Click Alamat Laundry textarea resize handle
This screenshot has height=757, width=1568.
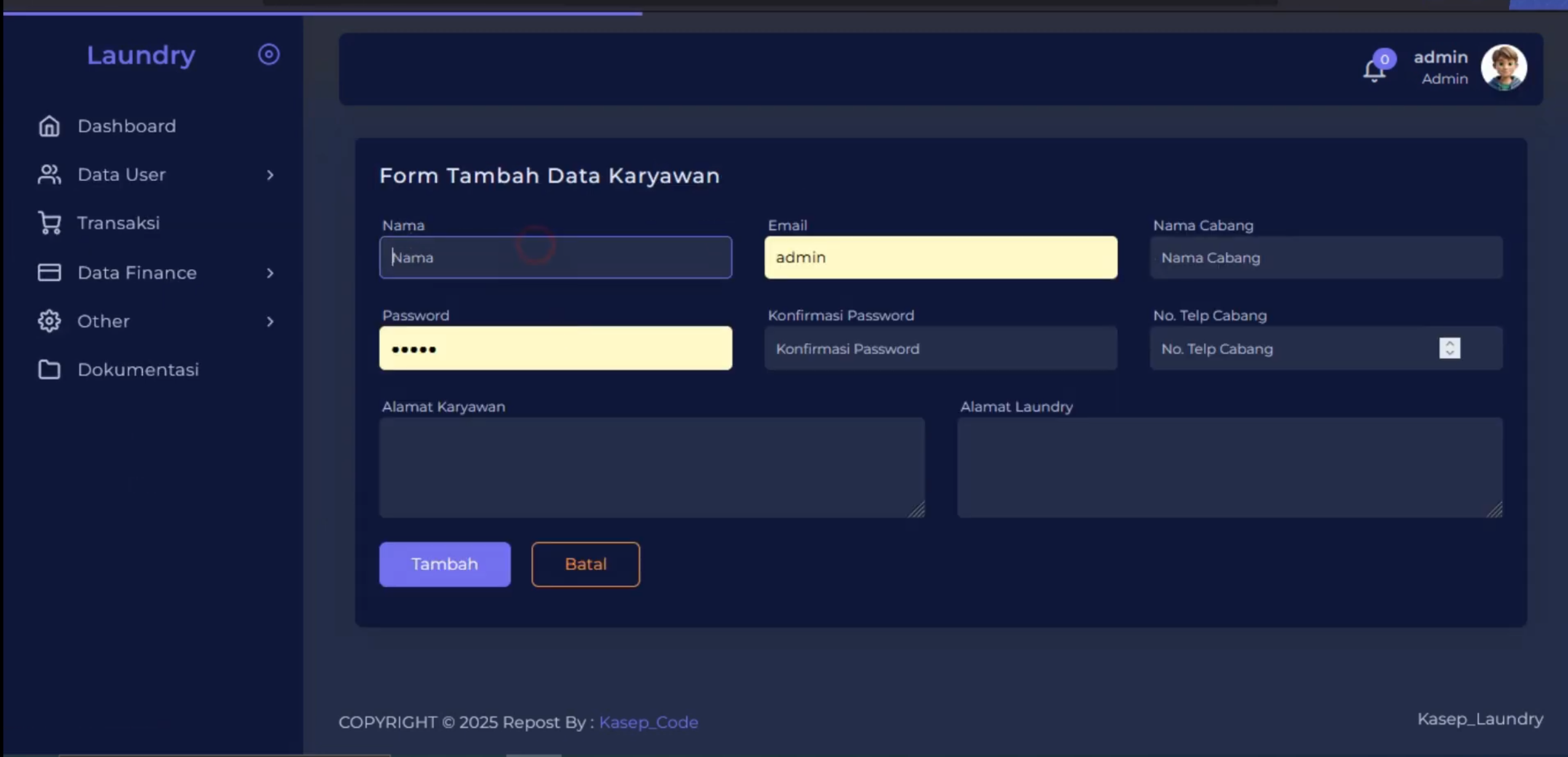click(1495, 510)
